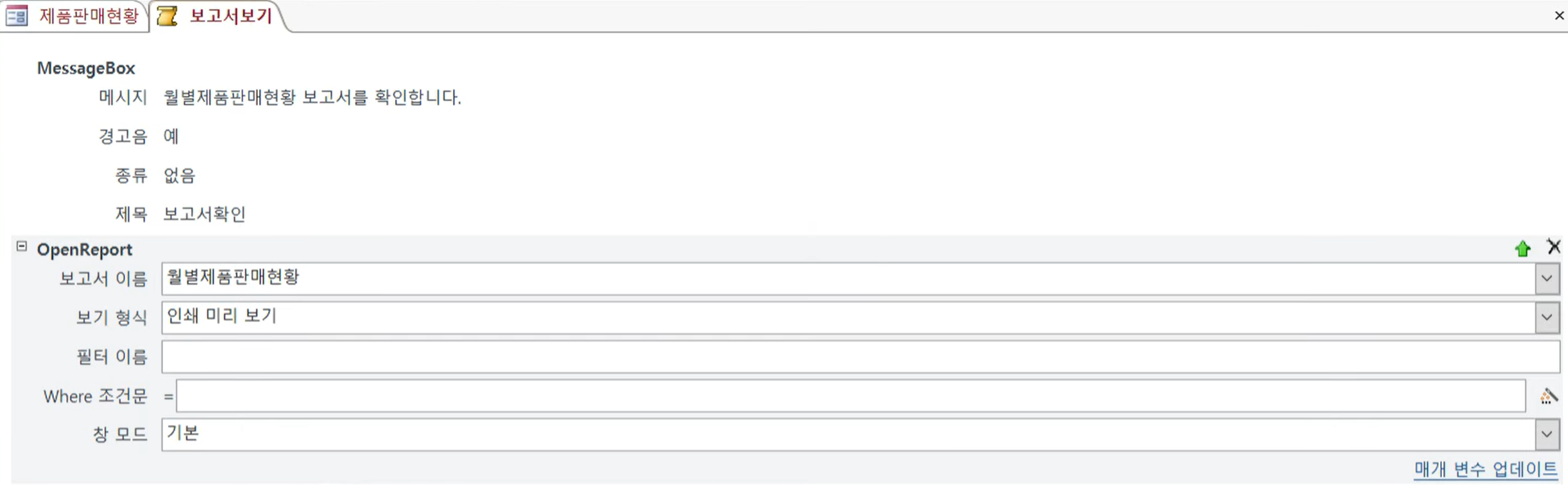Click the Where 조건문 text box
The image size is (1568, 485).
[851, 396]
